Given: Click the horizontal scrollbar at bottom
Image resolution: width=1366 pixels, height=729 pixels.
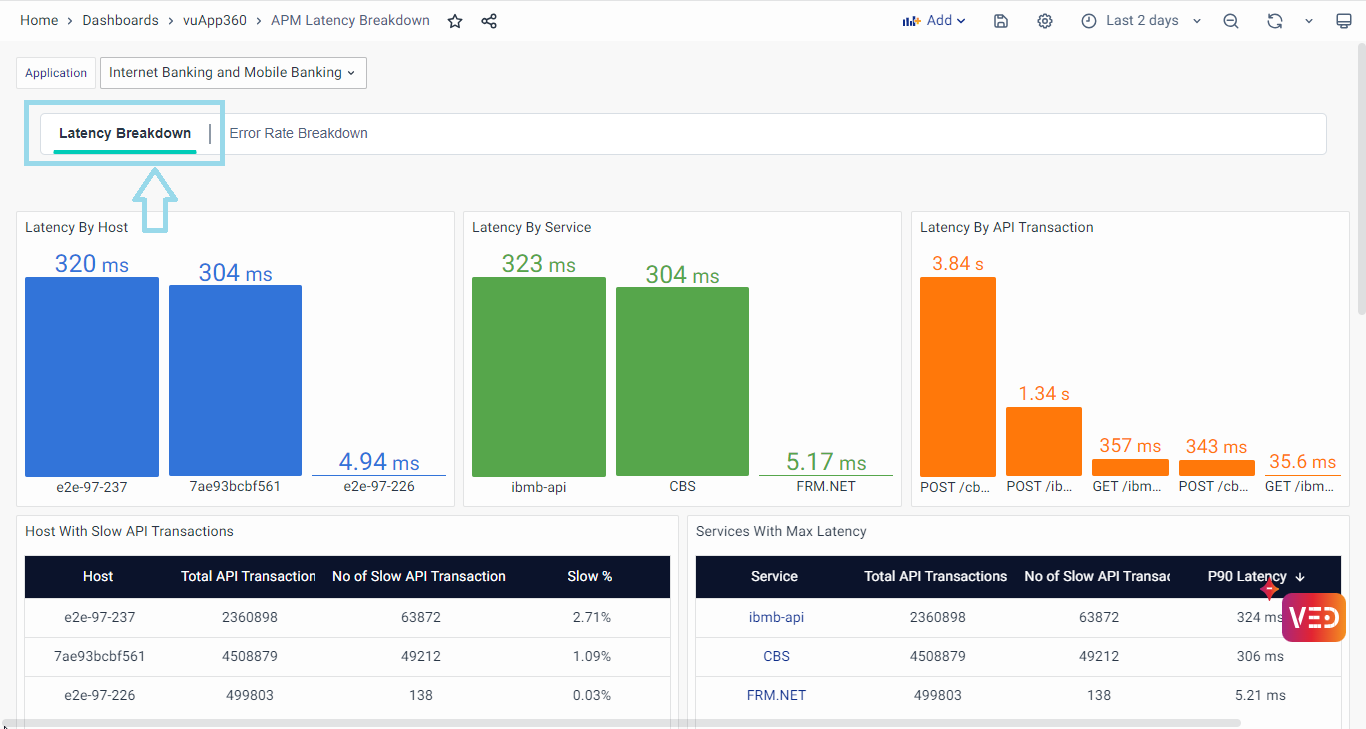Looking at the screenshot, I should pyautogui.click(x=620, y=722).
